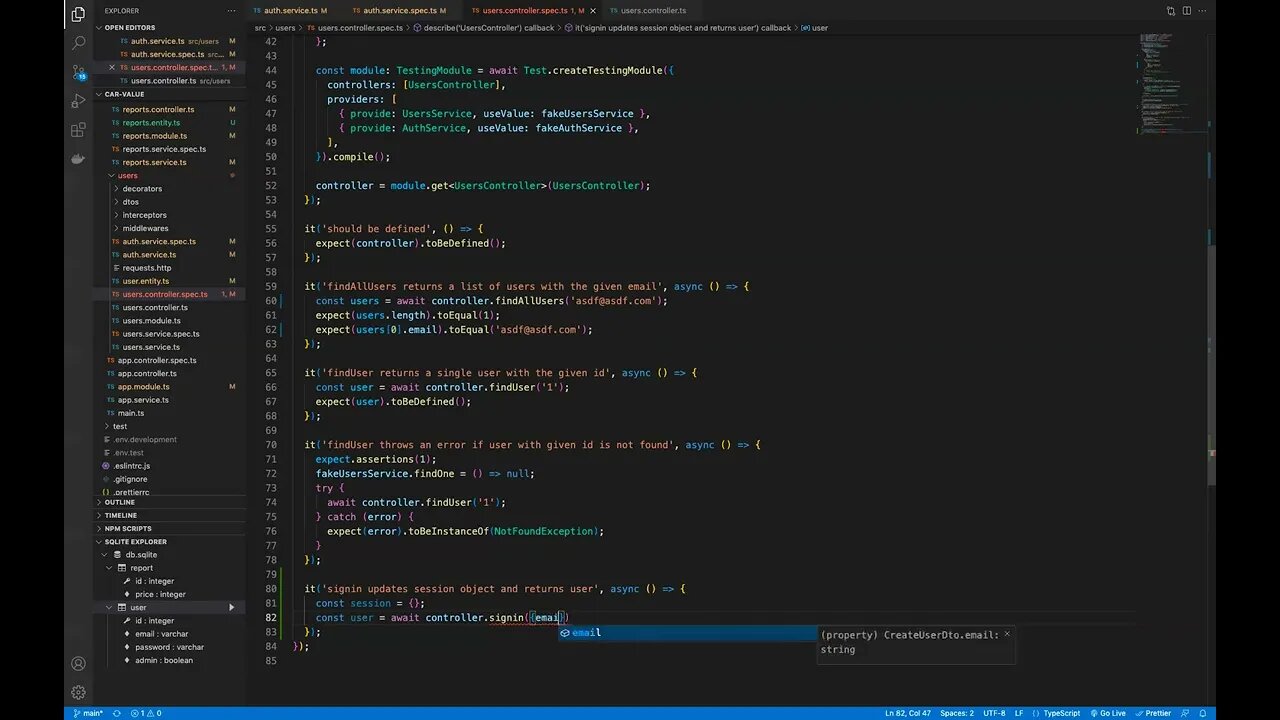This screenshot has height=720, width=1280.
Task: Open the Manage gear icon
Action: point(78,692)
